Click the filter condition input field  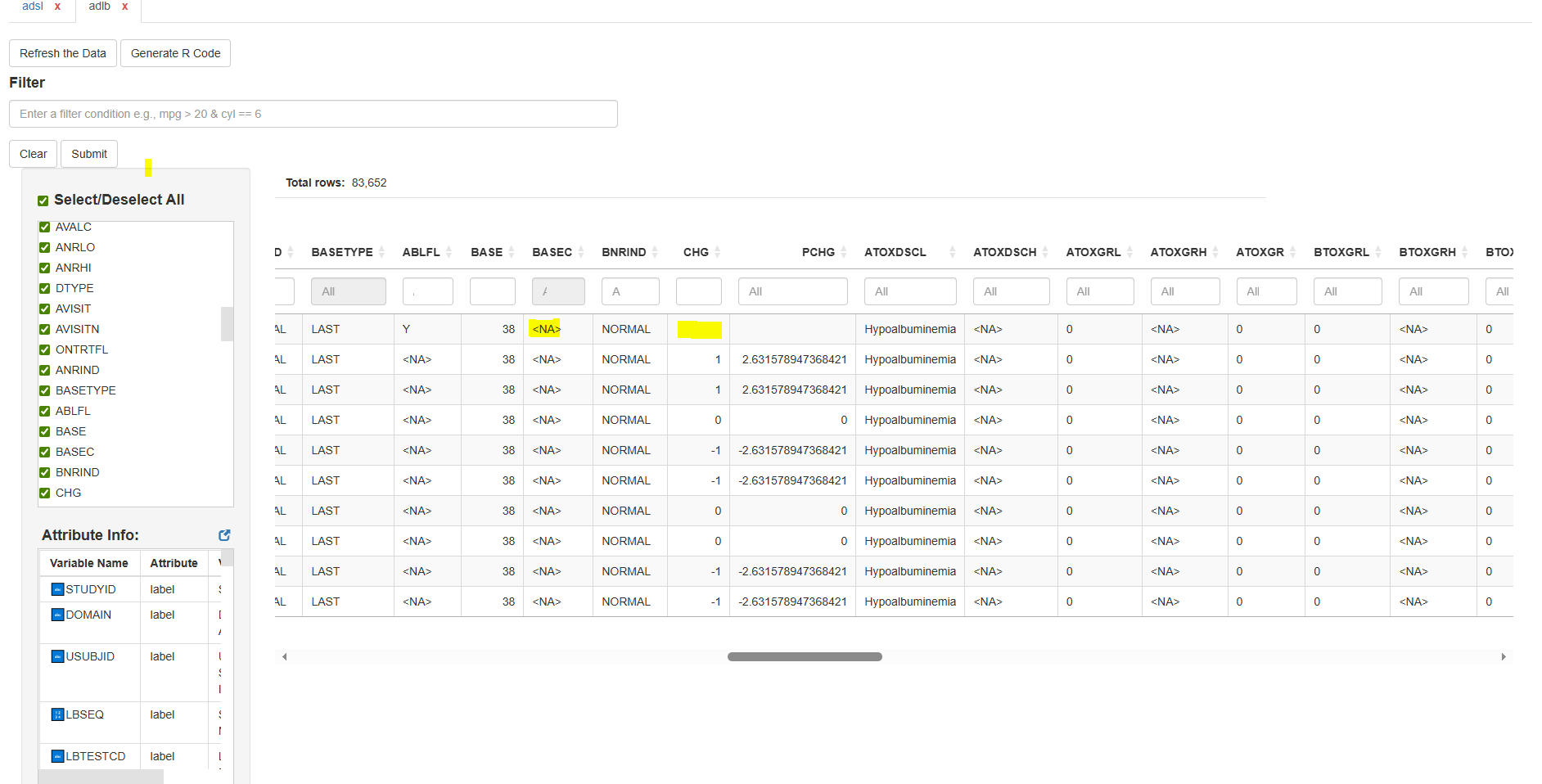[313, 114]
